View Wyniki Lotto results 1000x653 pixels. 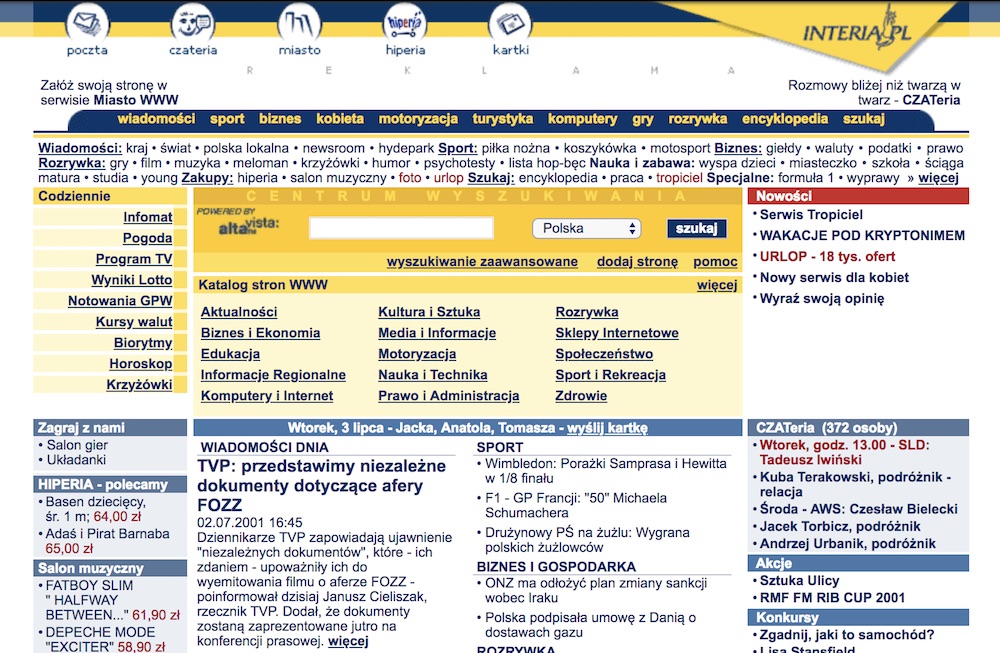coord(132,280)
